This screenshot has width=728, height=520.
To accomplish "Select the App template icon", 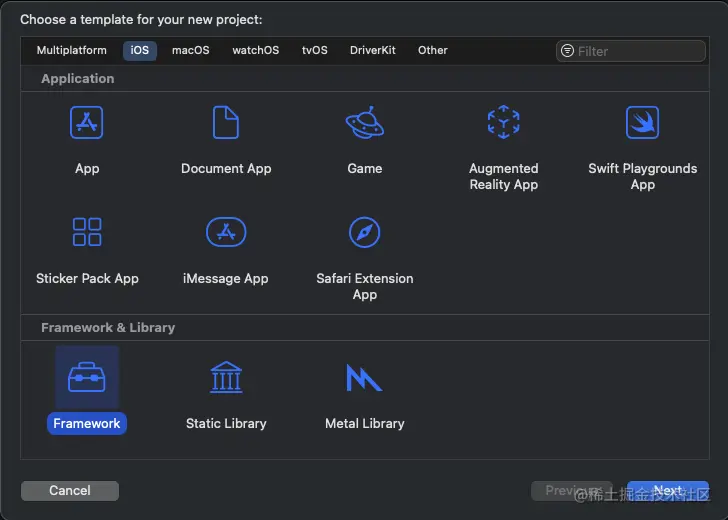I will tap(86, 123).
